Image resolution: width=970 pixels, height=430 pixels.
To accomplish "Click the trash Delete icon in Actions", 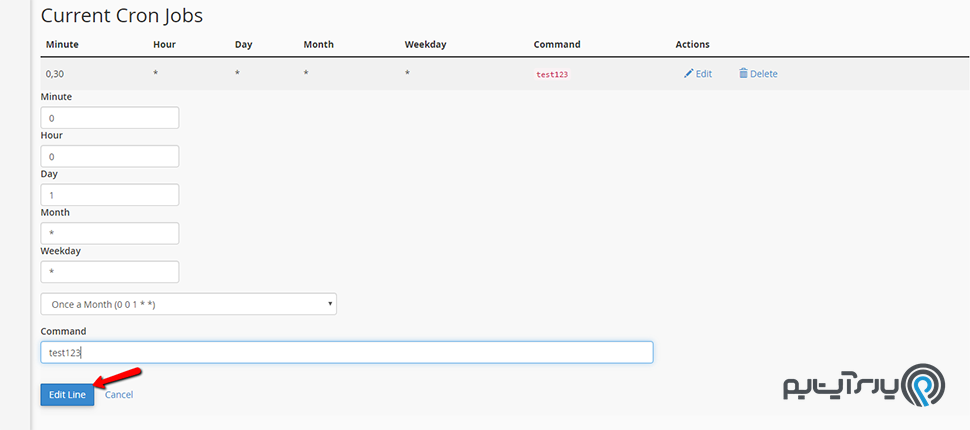I will point(743,74).
